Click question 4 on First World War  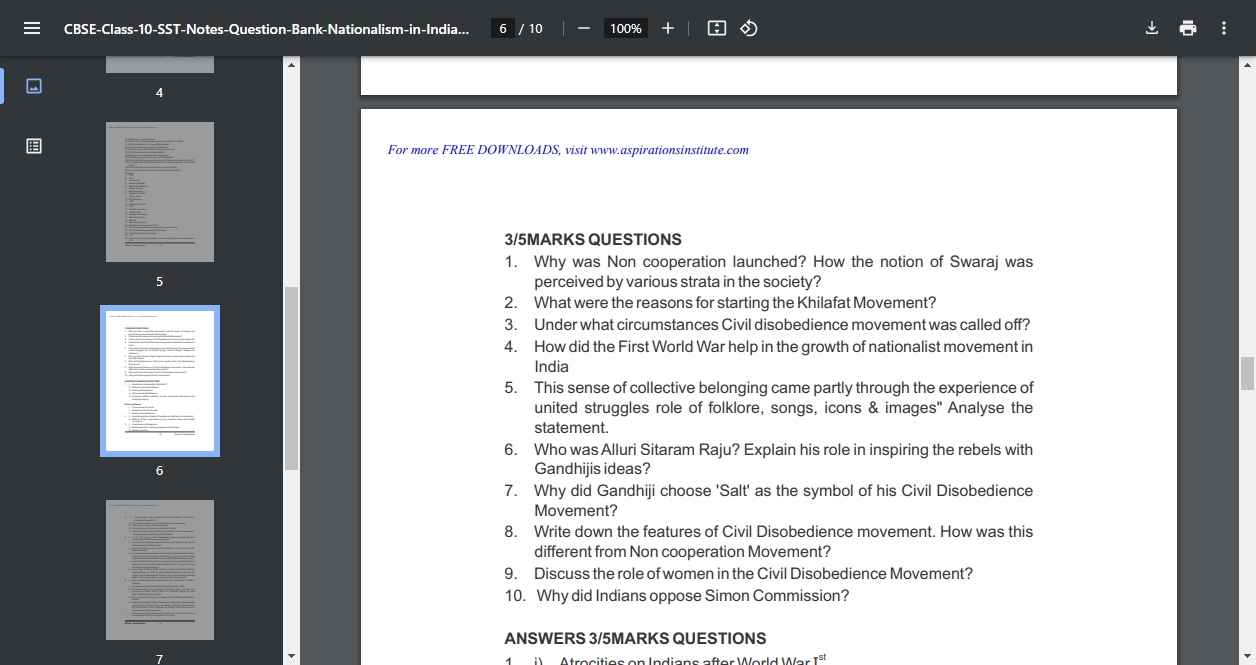(x=769, y=357)
